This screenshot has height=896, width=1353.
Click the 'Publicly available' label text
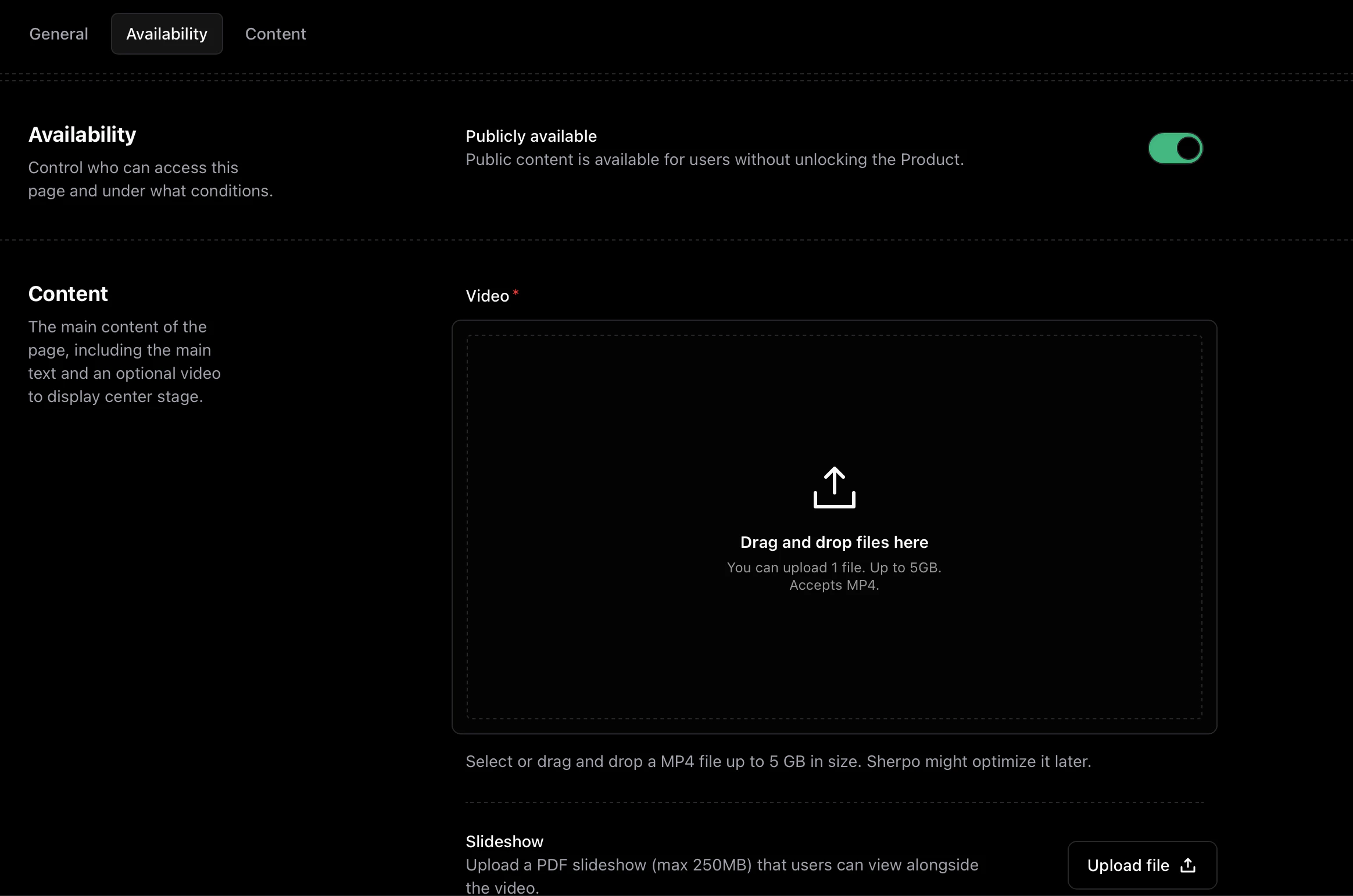pos(530,136)
